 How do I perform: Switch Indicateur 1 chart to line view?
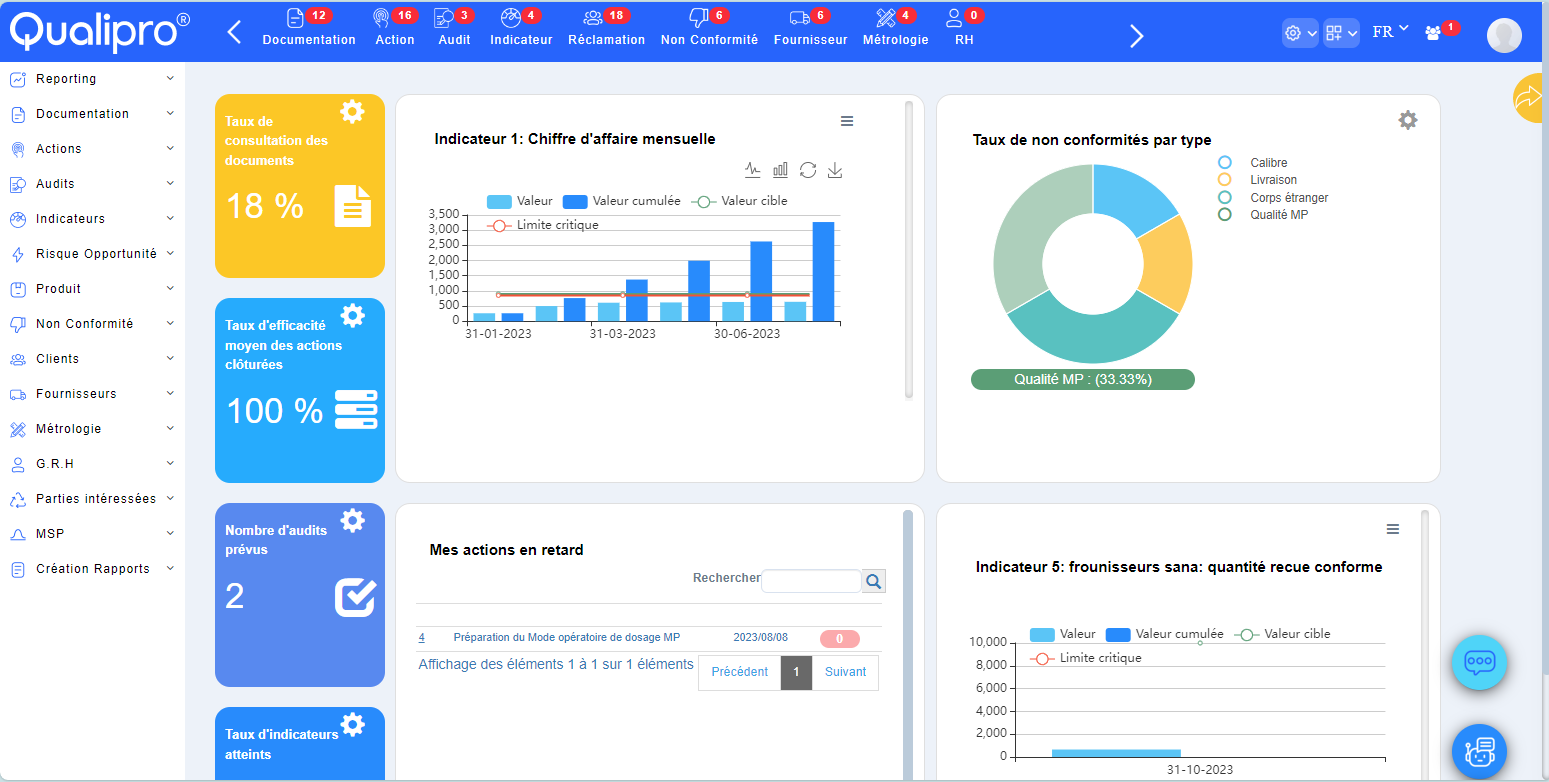[753, 169]
